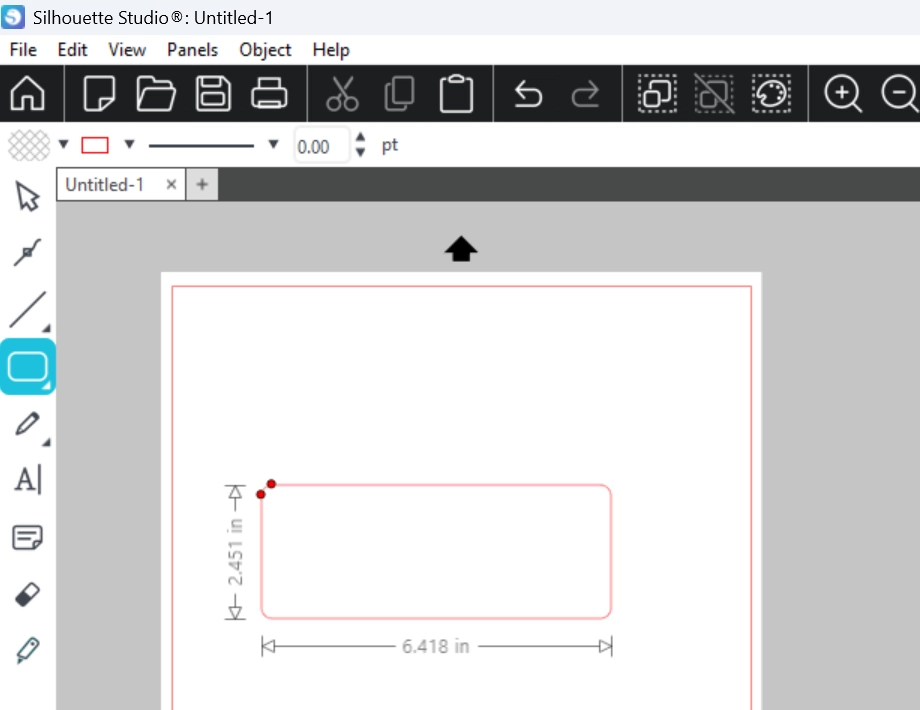The image size is (920, 710).
Task: Open the line color dropdown arrow
Action: pyautogui.click(x=129, y=145)
